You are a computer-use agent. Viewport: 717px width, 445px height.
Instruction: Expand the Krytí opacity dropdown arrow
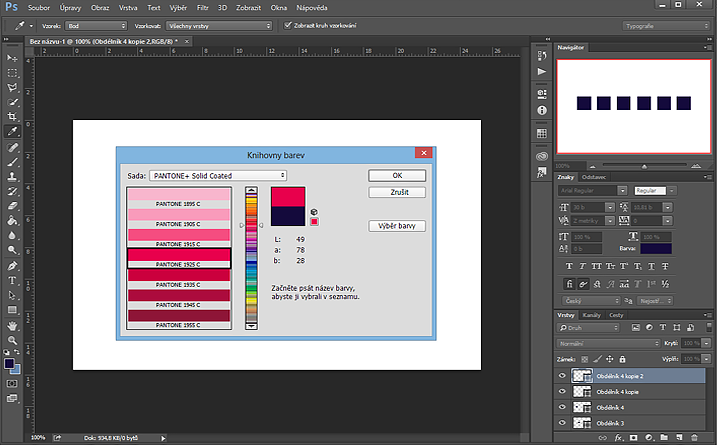[x=706, y=343]
